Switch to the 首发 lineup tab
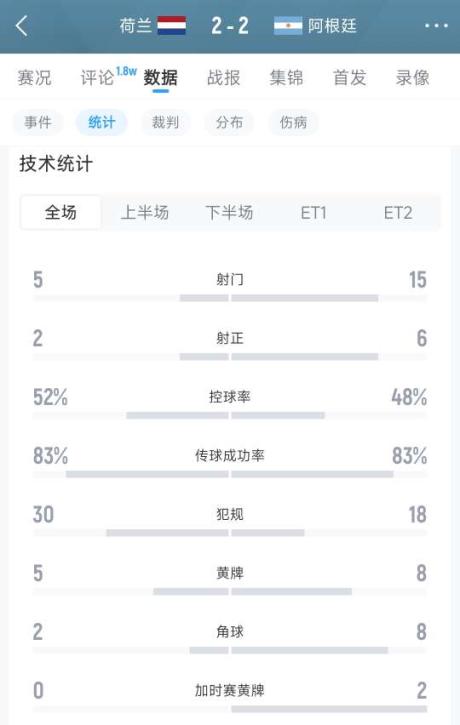Image resolution: width=460 pixels, height=725 pixels. 350,78
